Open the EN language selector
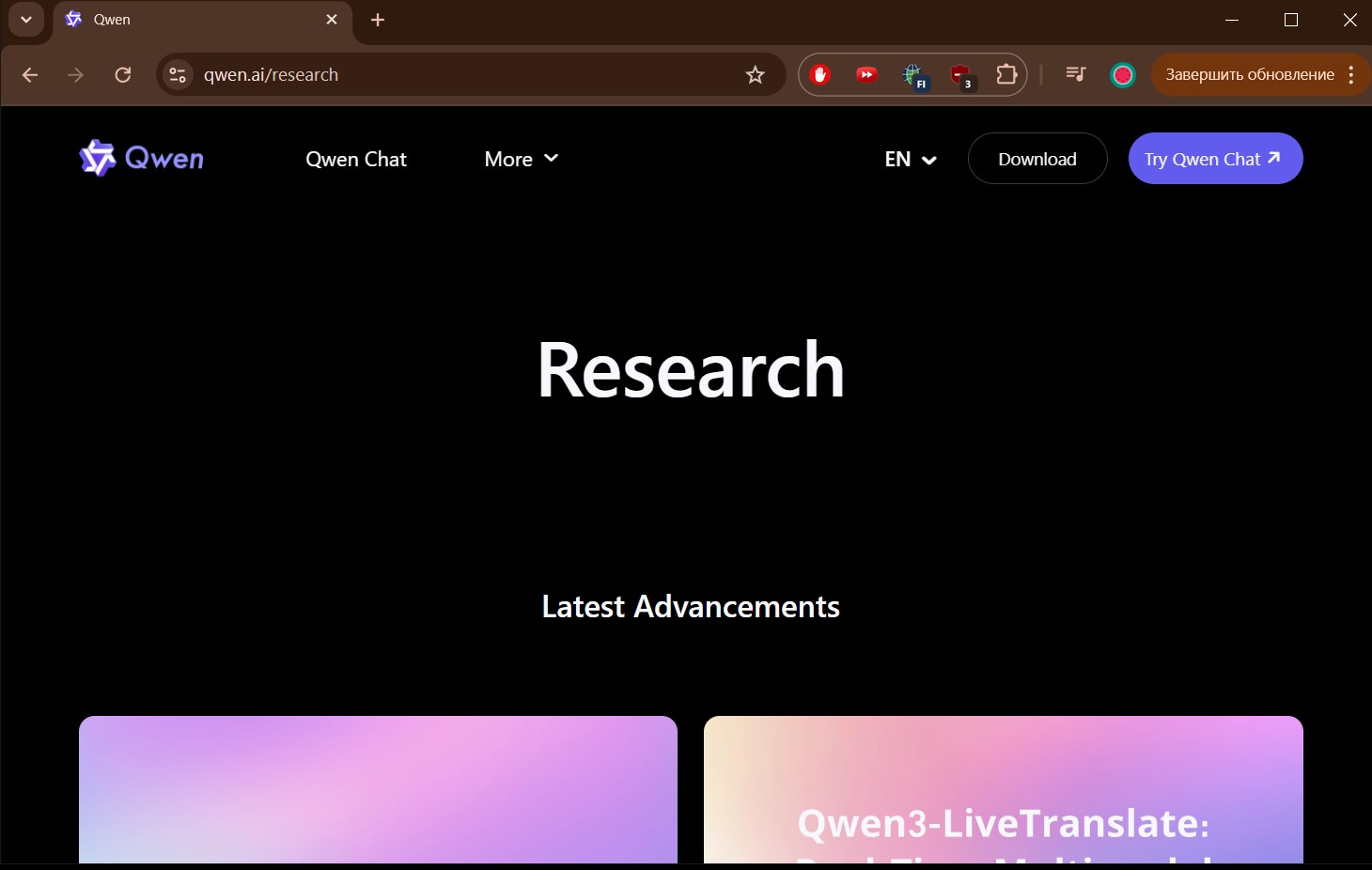Screen dimensions: 1372x870 (910, 159)
